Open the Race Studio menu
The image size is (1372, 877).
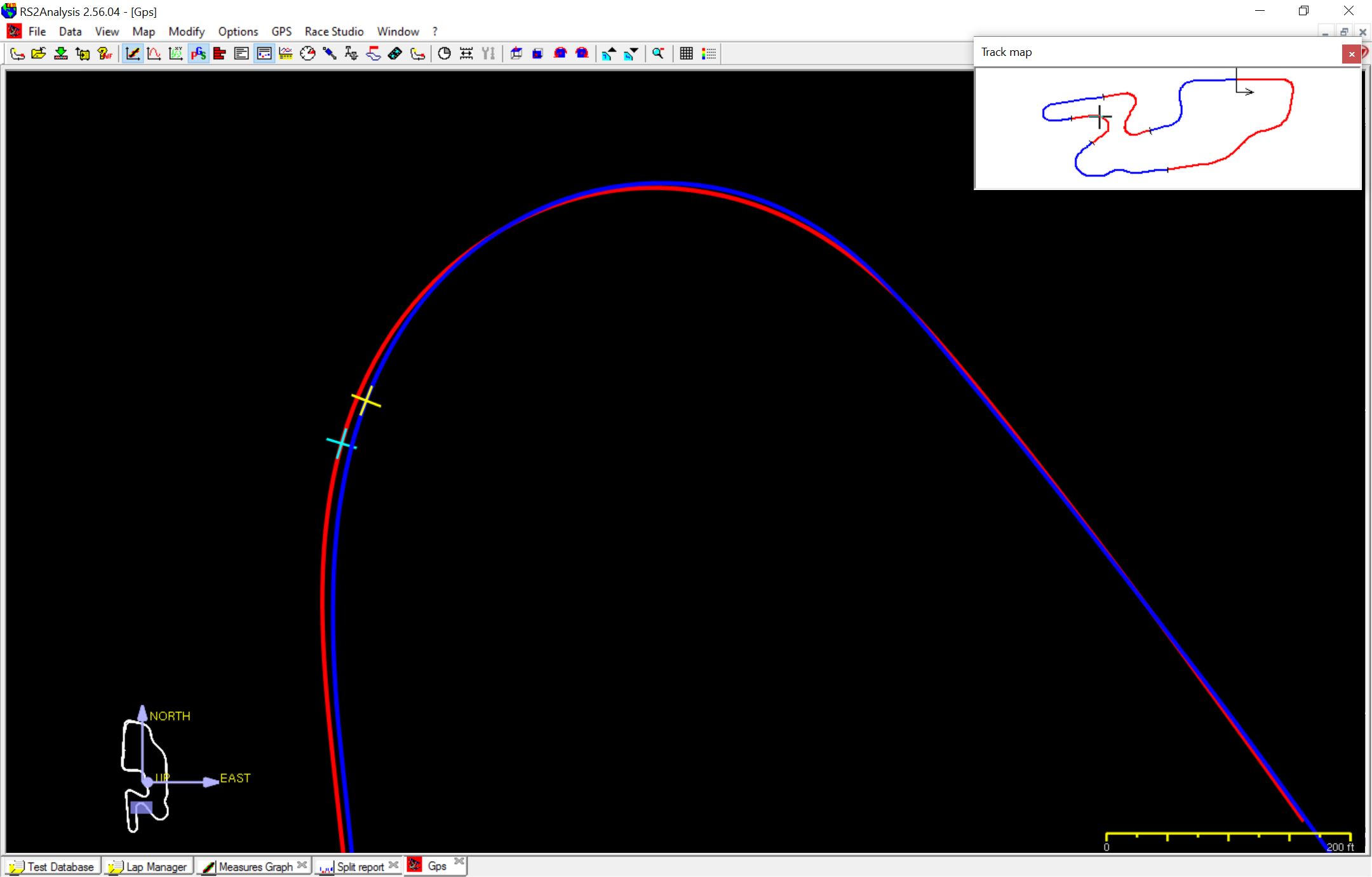pos(333,31)
